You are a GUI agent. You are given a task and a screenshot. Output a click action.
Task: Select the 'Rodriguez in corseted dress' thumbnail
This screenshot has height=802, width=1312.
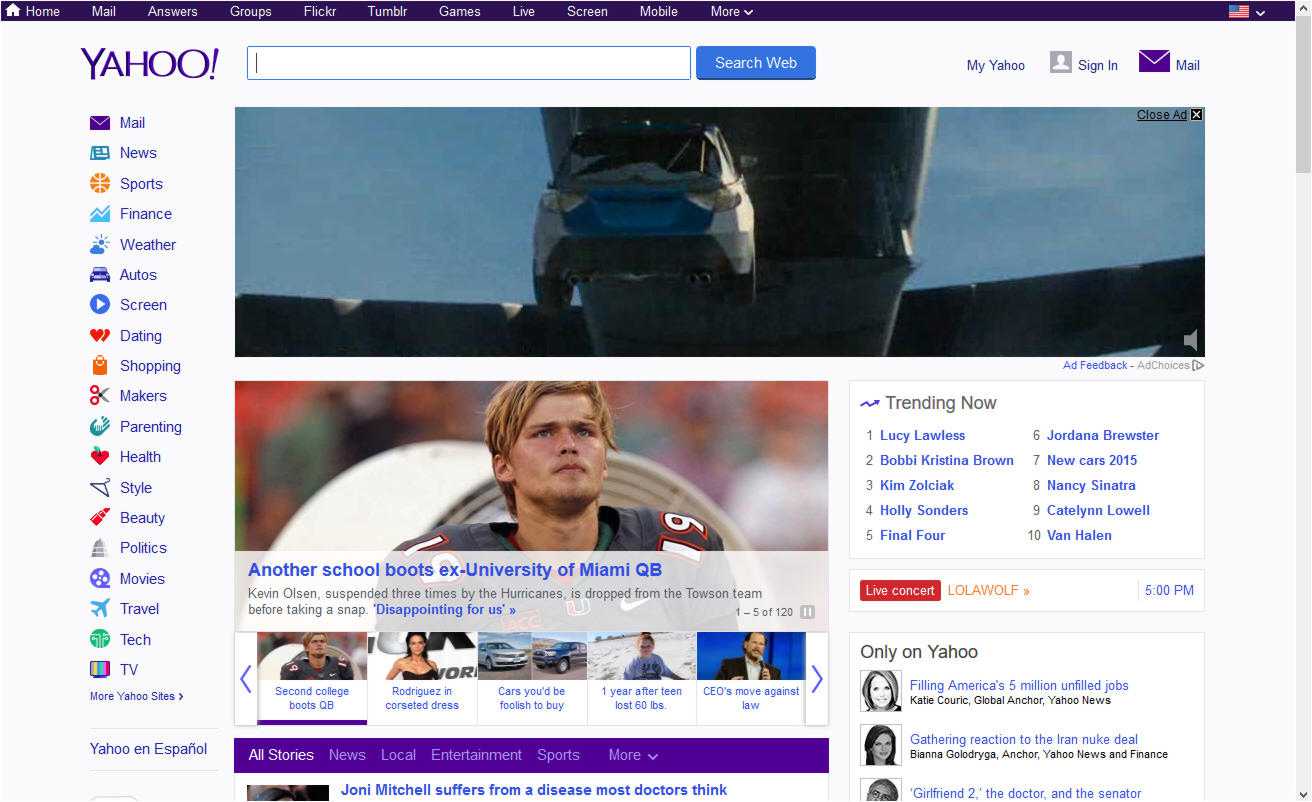422,677
